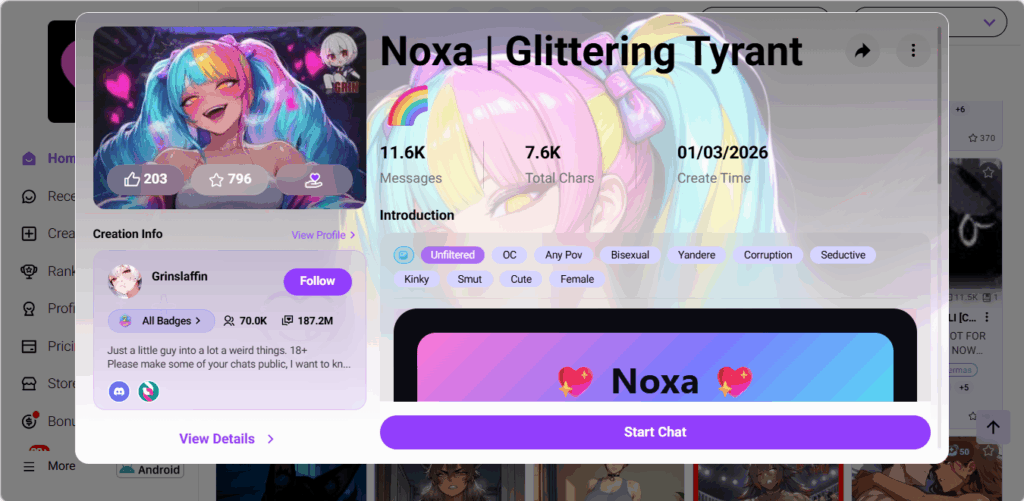Expand View Details link
The image size is (1024, 501).
226,439
